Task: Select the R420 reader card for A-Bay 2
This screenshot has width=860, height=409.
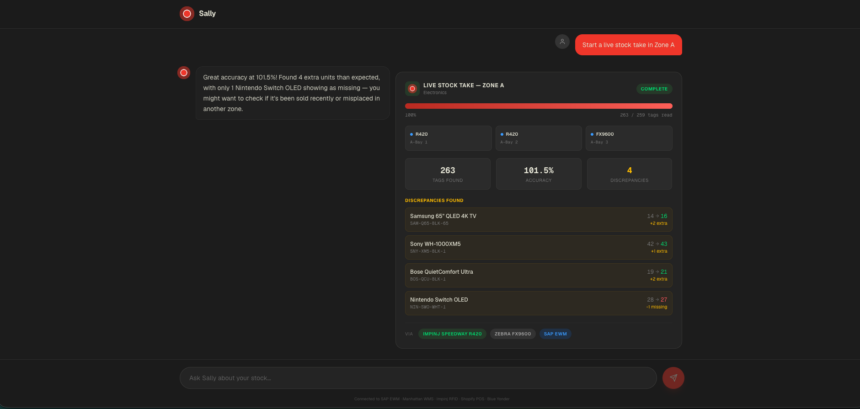Action: [x=538, y=138]
